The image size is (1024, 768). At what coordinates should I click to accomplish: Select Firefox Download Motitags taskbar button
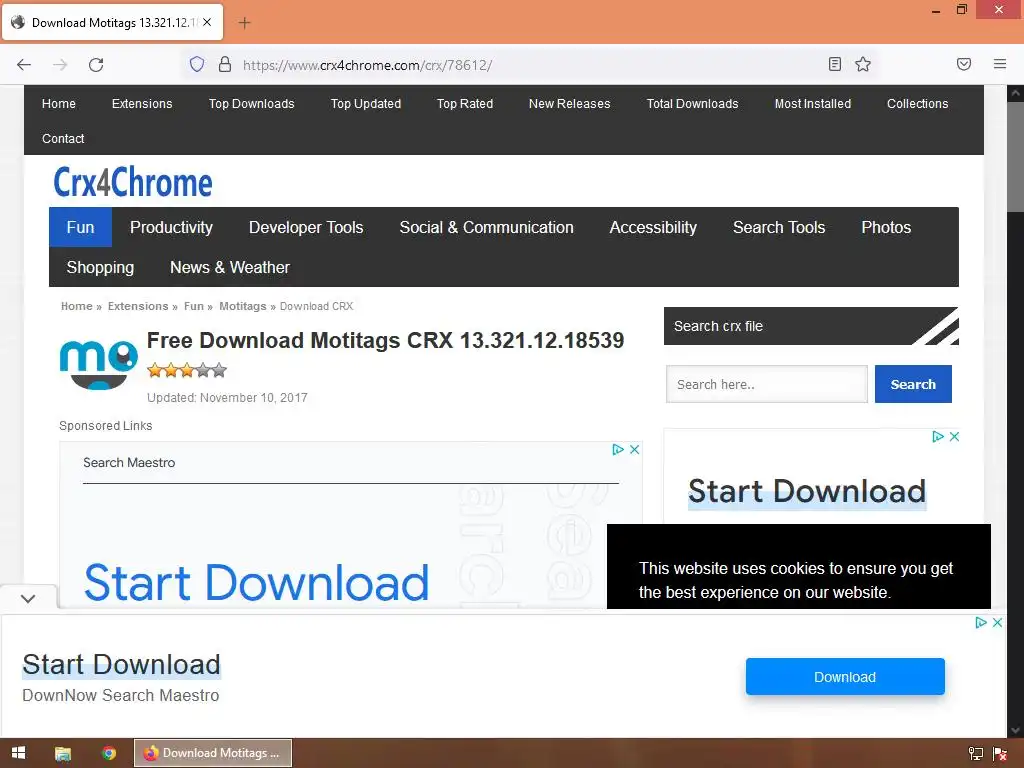(x=213, y=753)
